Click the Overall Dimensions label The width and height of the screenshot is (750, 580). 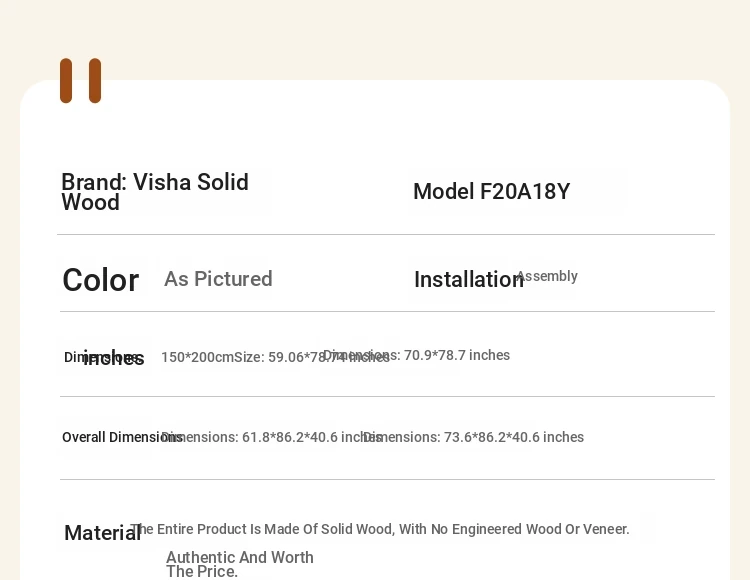click(122, 437)
